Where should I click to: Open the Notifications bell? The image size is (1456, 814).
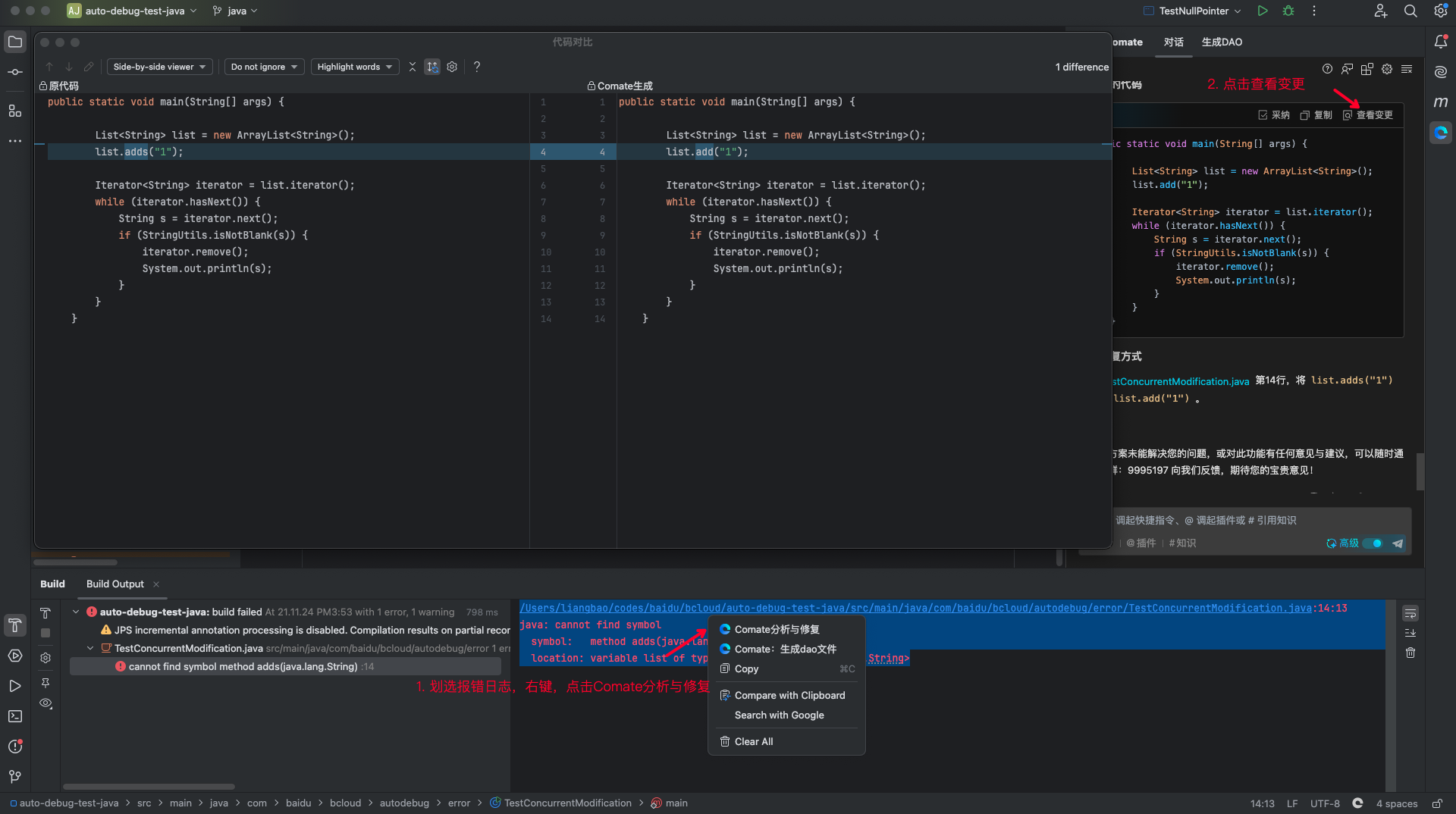tap(1441, 42)
